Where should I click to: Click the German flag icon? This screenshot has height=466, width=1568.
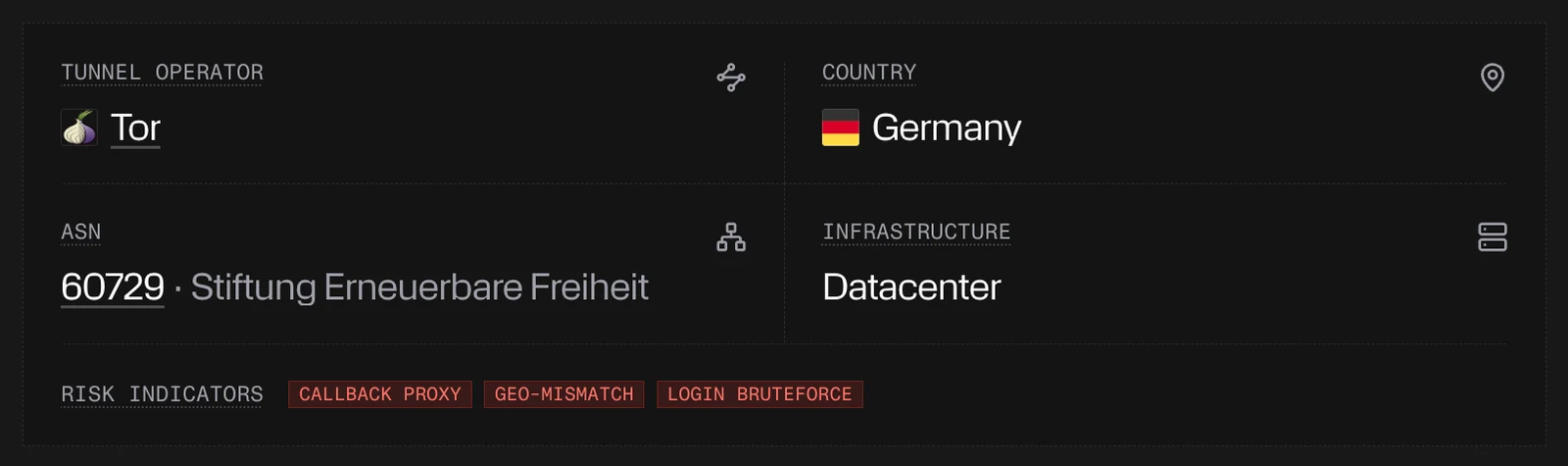841,128
